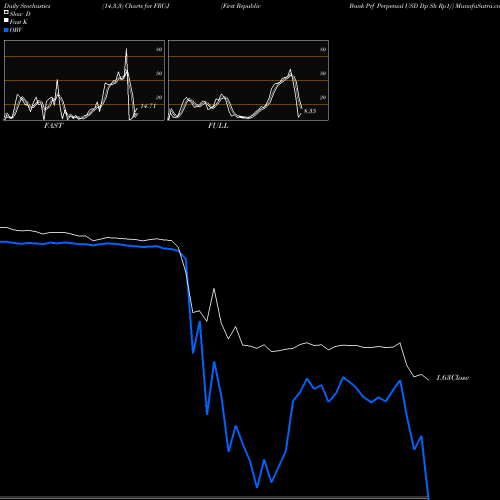500x500 pixels.
Task: Click the 80 axis label in FAST chart
Action: tap(159, 49)
